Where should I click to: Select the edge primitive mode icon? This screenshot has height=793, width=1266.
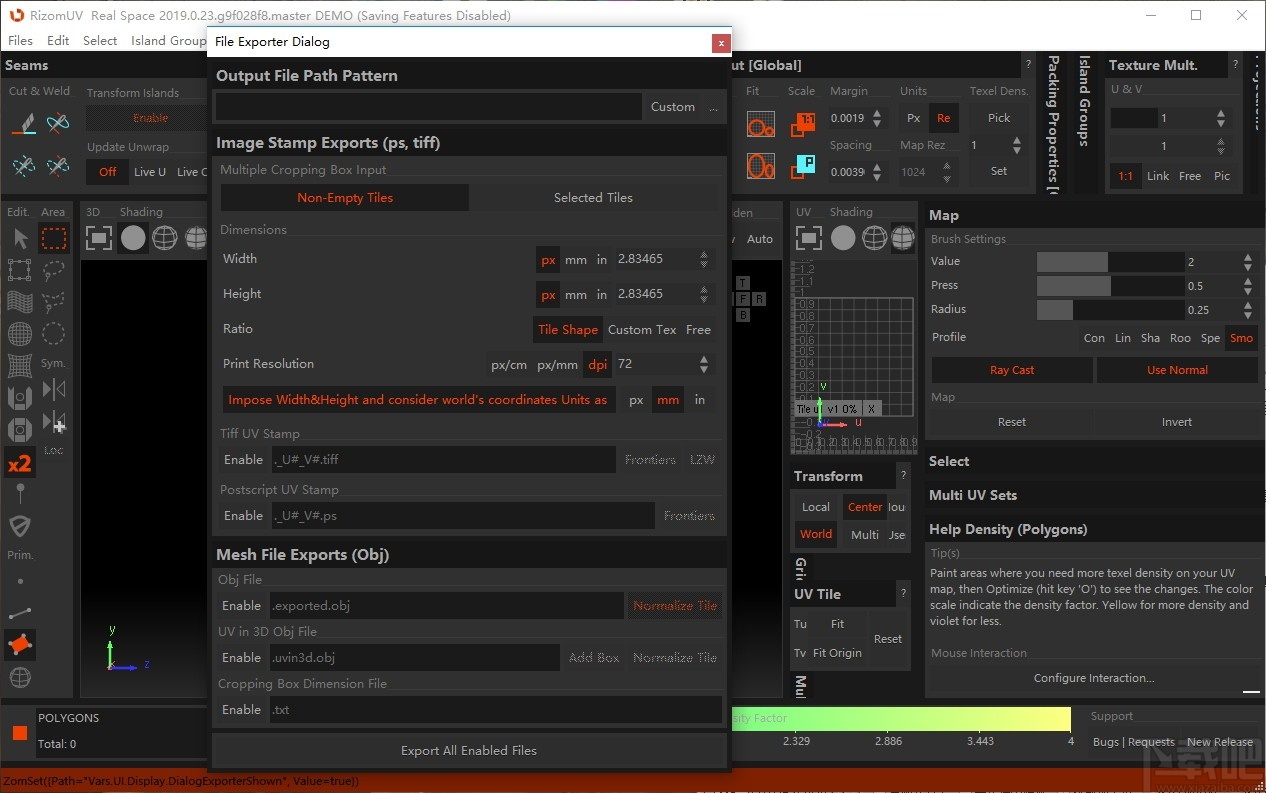click(20, 613)
